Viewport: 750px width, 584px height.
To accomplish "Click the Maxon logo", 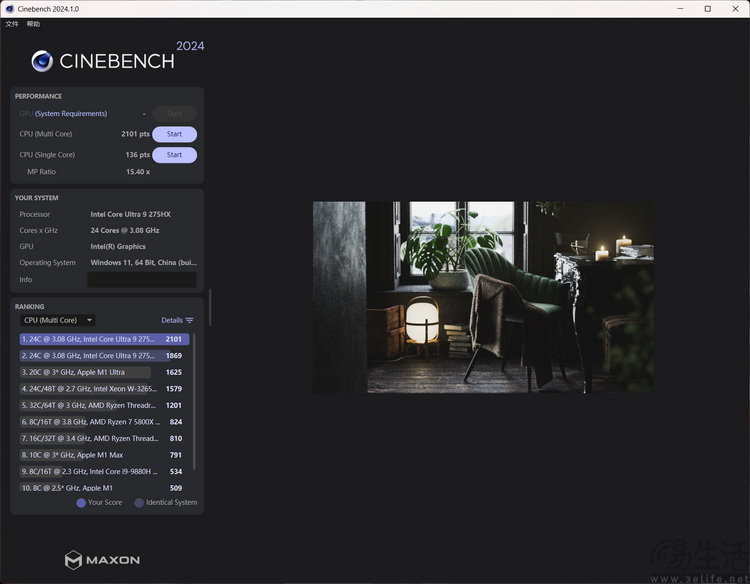I will click(102, 560).
